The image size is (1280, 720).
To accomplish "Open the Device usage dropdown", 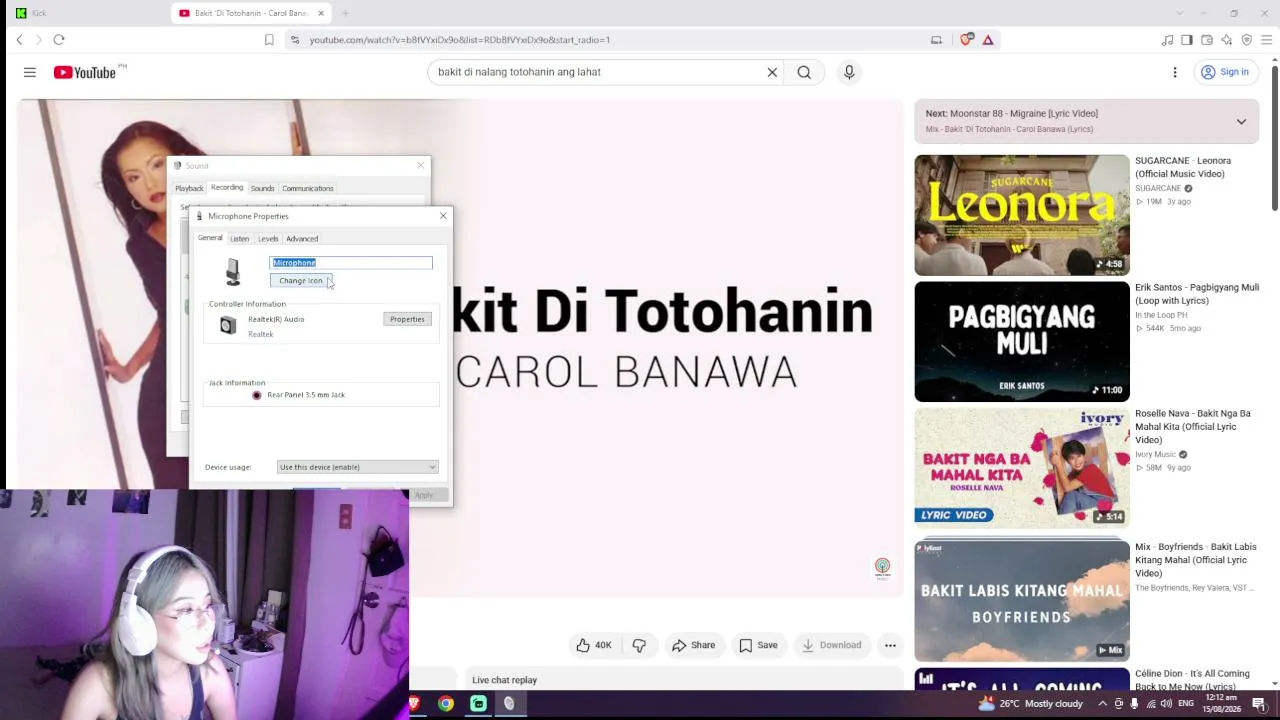I will tap(357, 467).
